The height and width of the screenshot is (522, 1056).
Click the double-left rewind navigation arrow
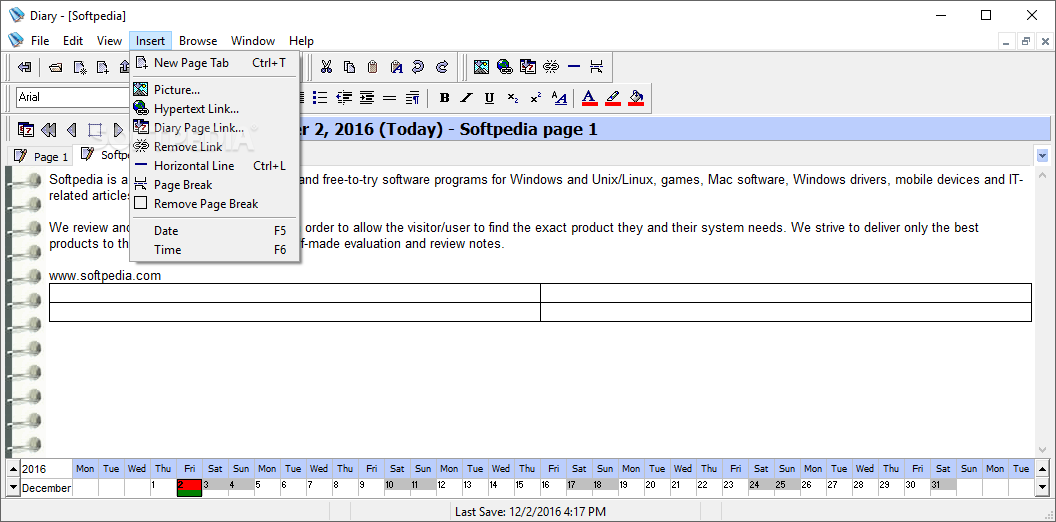pyautogui.click(x=48, y=129)
